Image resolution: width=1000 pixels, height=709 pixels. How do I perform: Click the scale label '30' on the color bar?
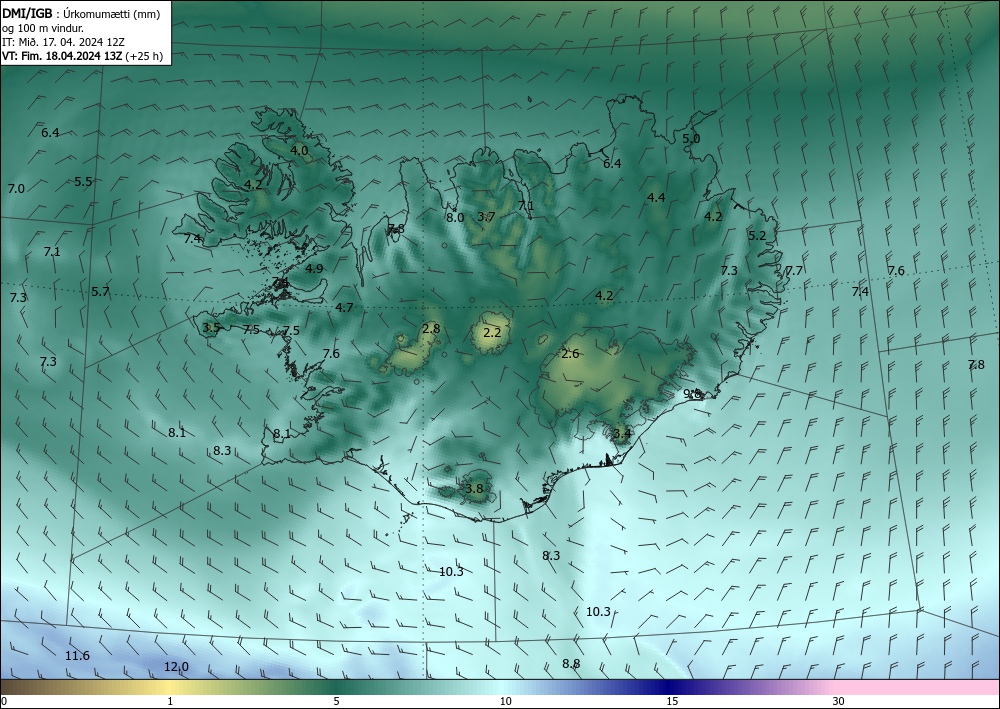(x=839, y=702)
